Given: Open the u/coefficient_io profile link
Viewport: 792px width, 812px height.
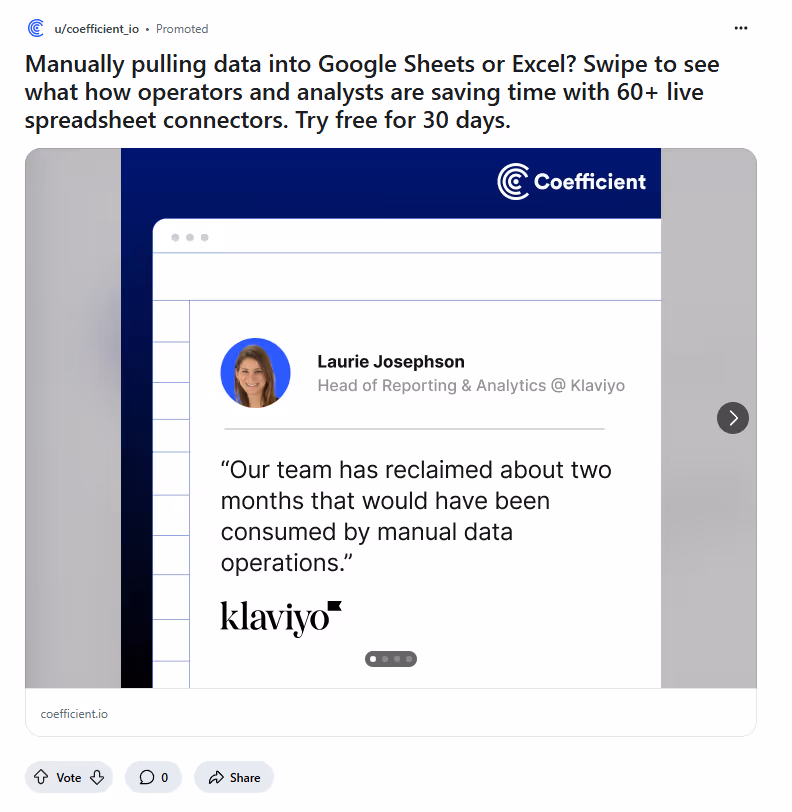Looking at the screenshot, I should [x=100, y=28].
